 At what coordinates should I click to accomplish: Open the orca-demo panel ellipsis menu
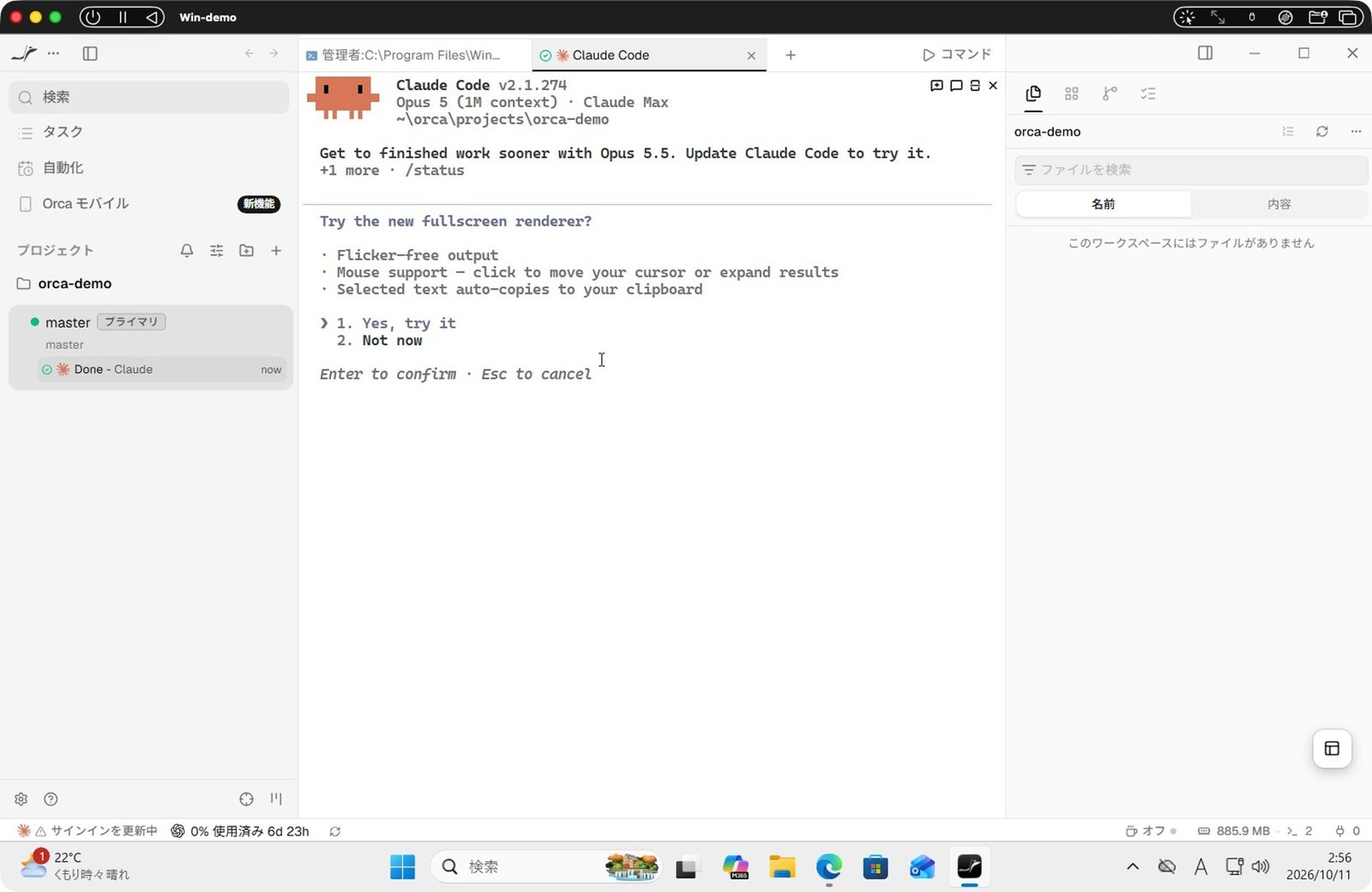pos(1356,131)
